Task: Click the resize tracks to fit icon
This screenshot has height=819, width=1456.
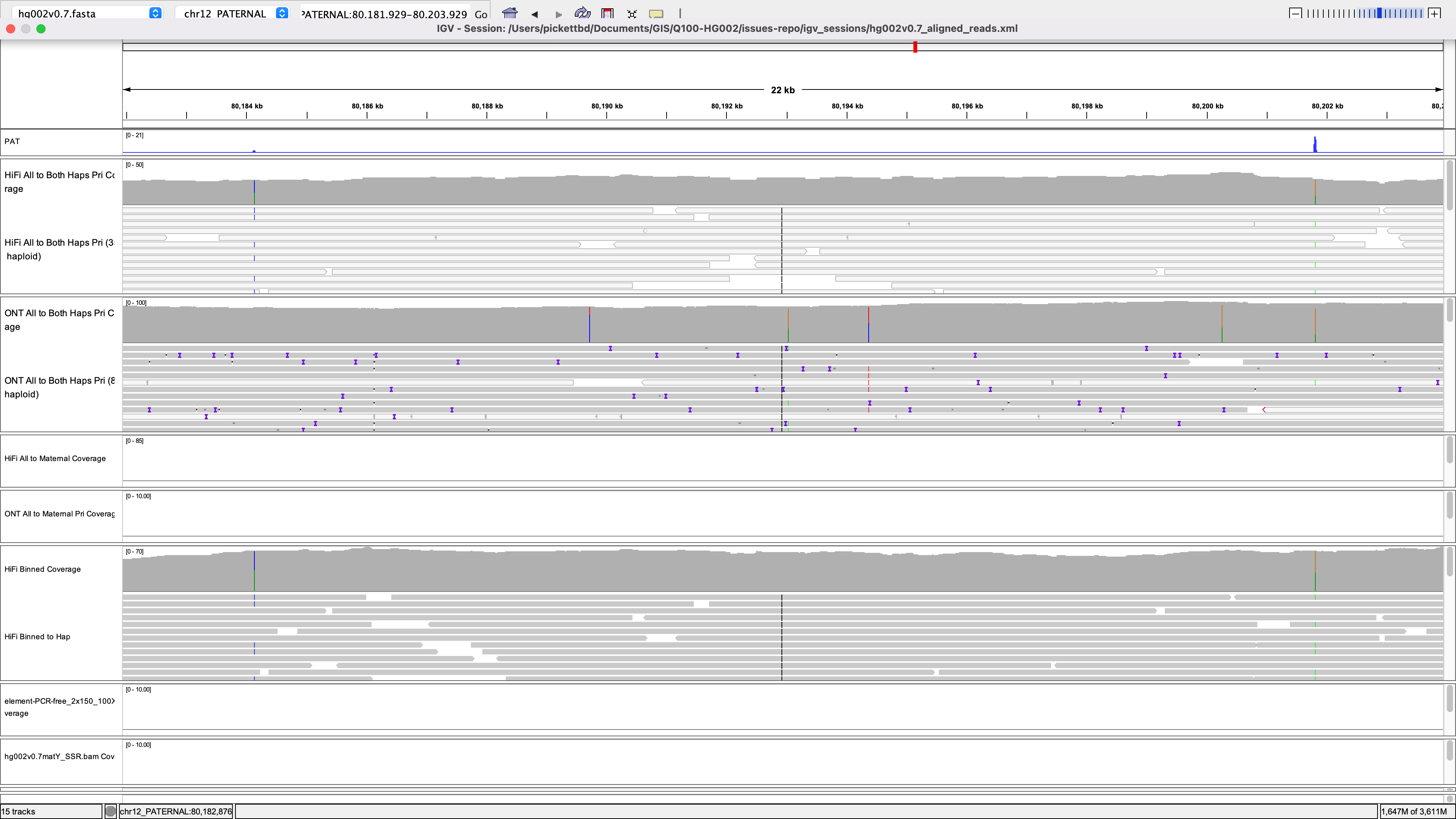Action: [631, 14]
